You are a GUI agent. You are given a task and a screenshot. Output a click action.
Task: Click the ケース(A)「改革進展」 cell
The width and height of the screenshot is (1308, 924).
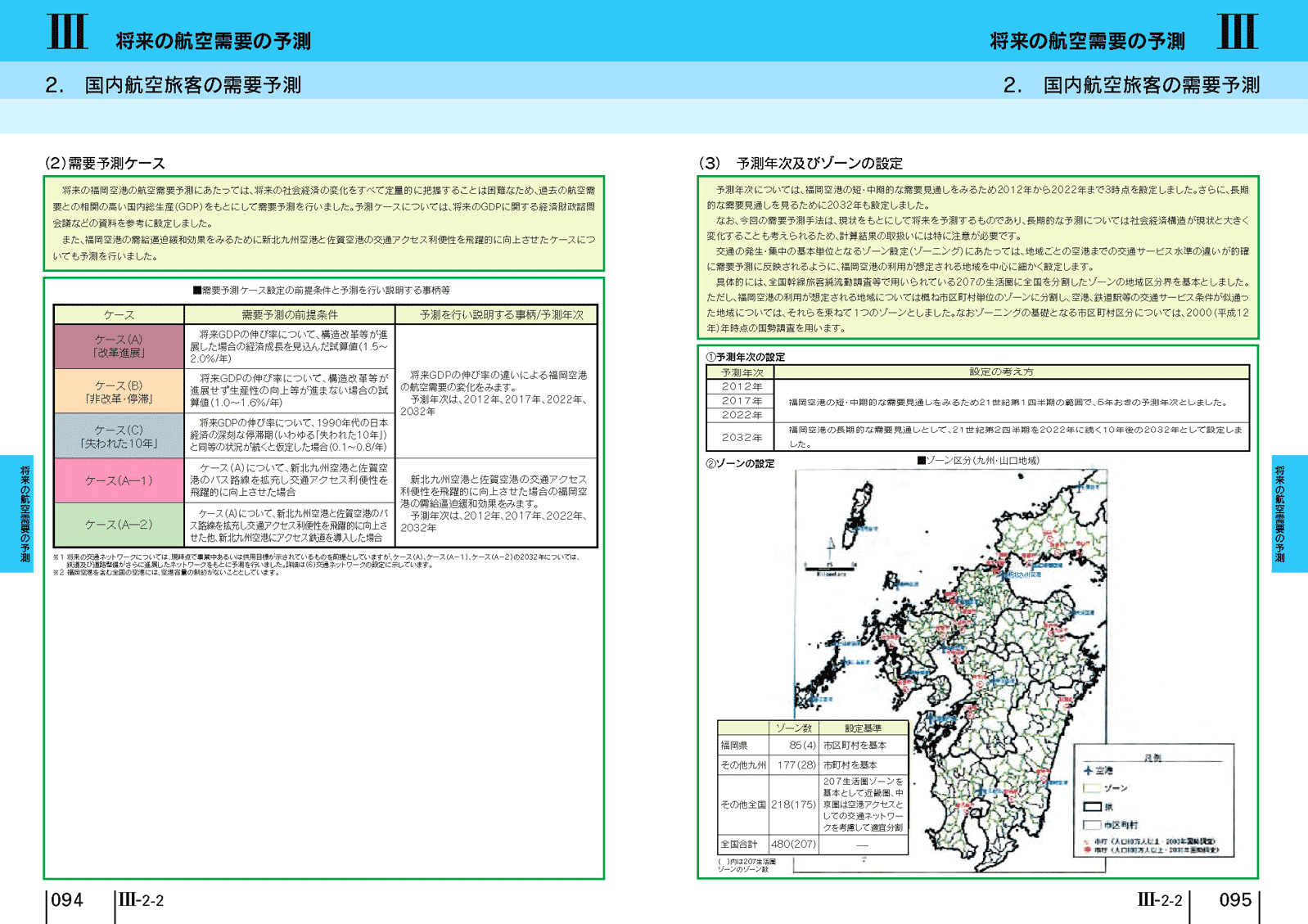(x=119, y=346)
